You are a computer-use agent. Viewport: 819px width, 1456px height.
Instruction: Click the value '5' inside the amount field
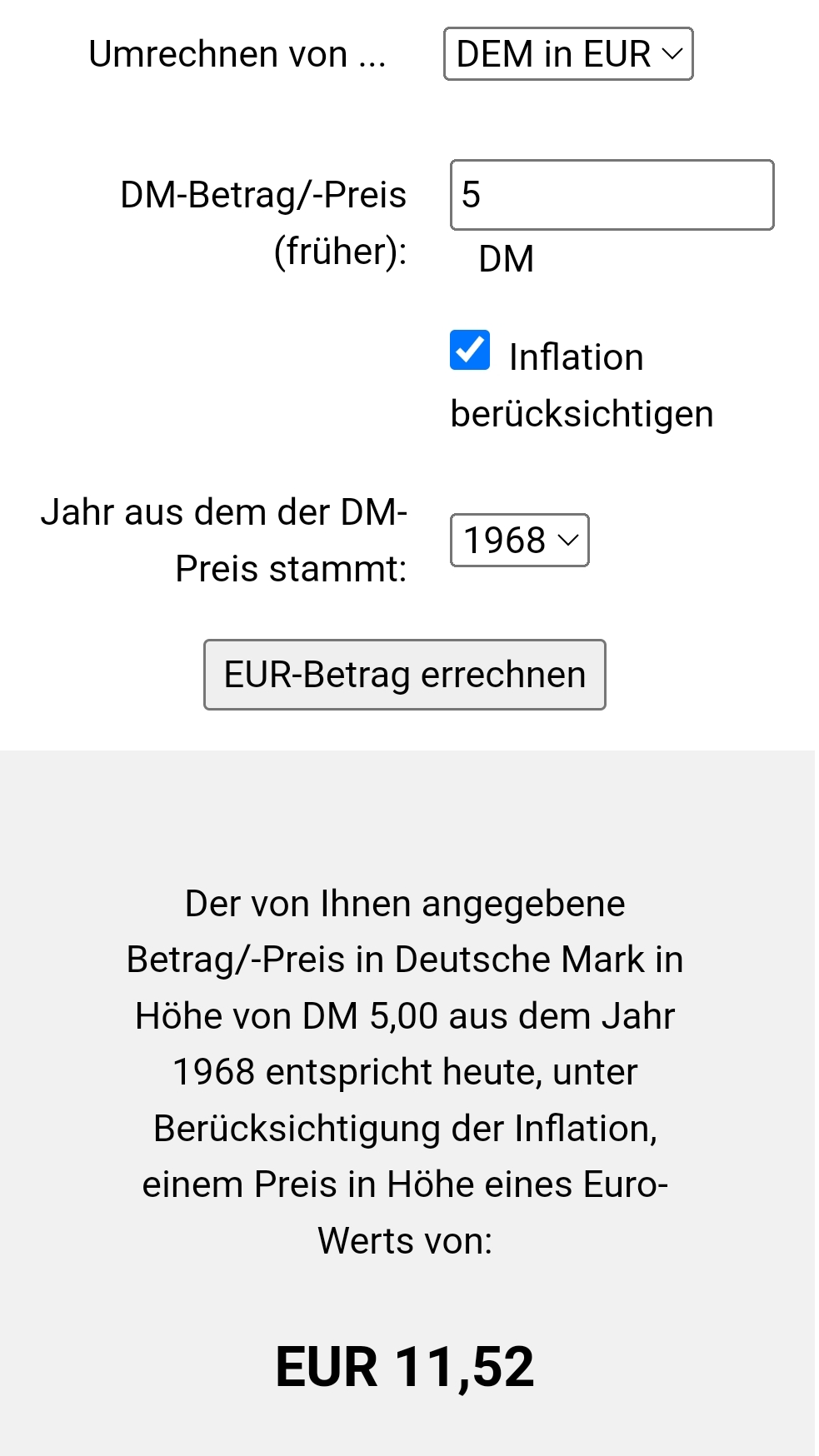tap(472, 195)
